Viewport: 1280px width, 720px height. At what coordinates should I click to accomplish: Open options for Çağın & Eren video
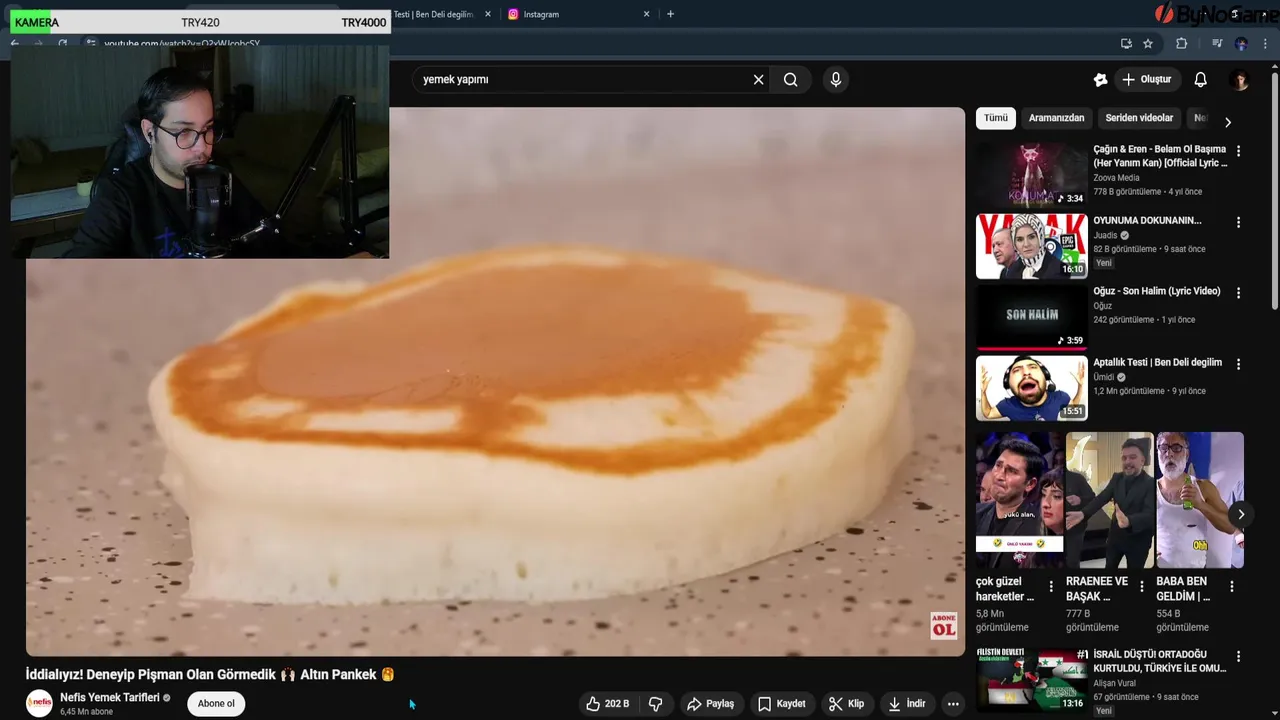1238,151
